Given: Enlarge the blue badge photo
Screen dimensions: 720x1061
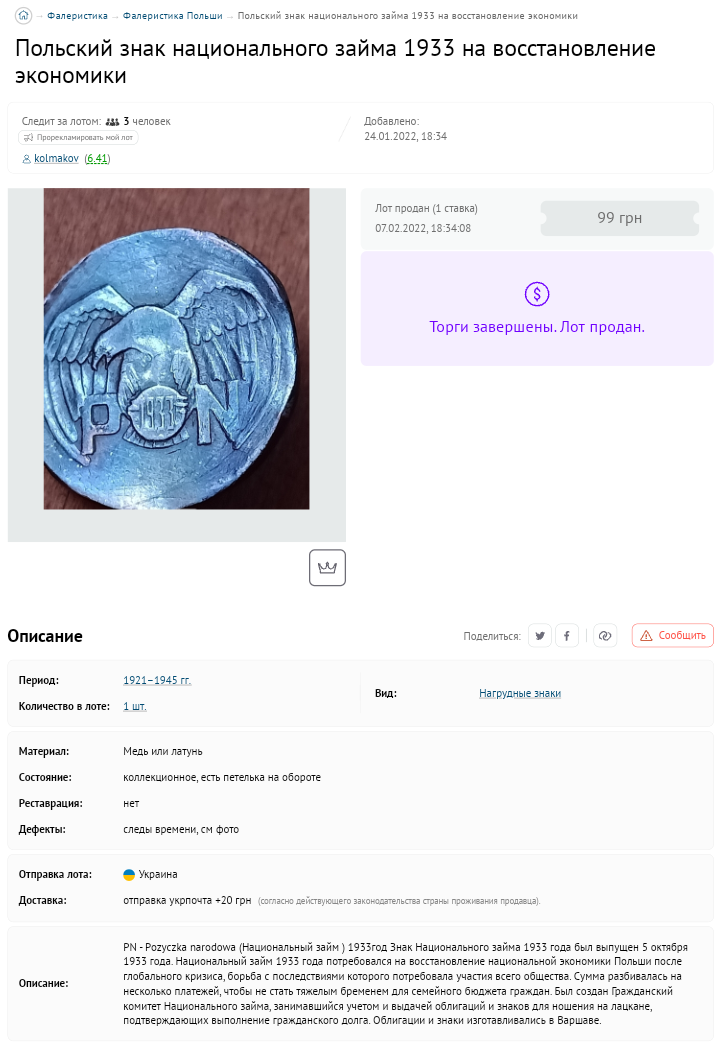Looking at the screenshot, I should (176, 349).
